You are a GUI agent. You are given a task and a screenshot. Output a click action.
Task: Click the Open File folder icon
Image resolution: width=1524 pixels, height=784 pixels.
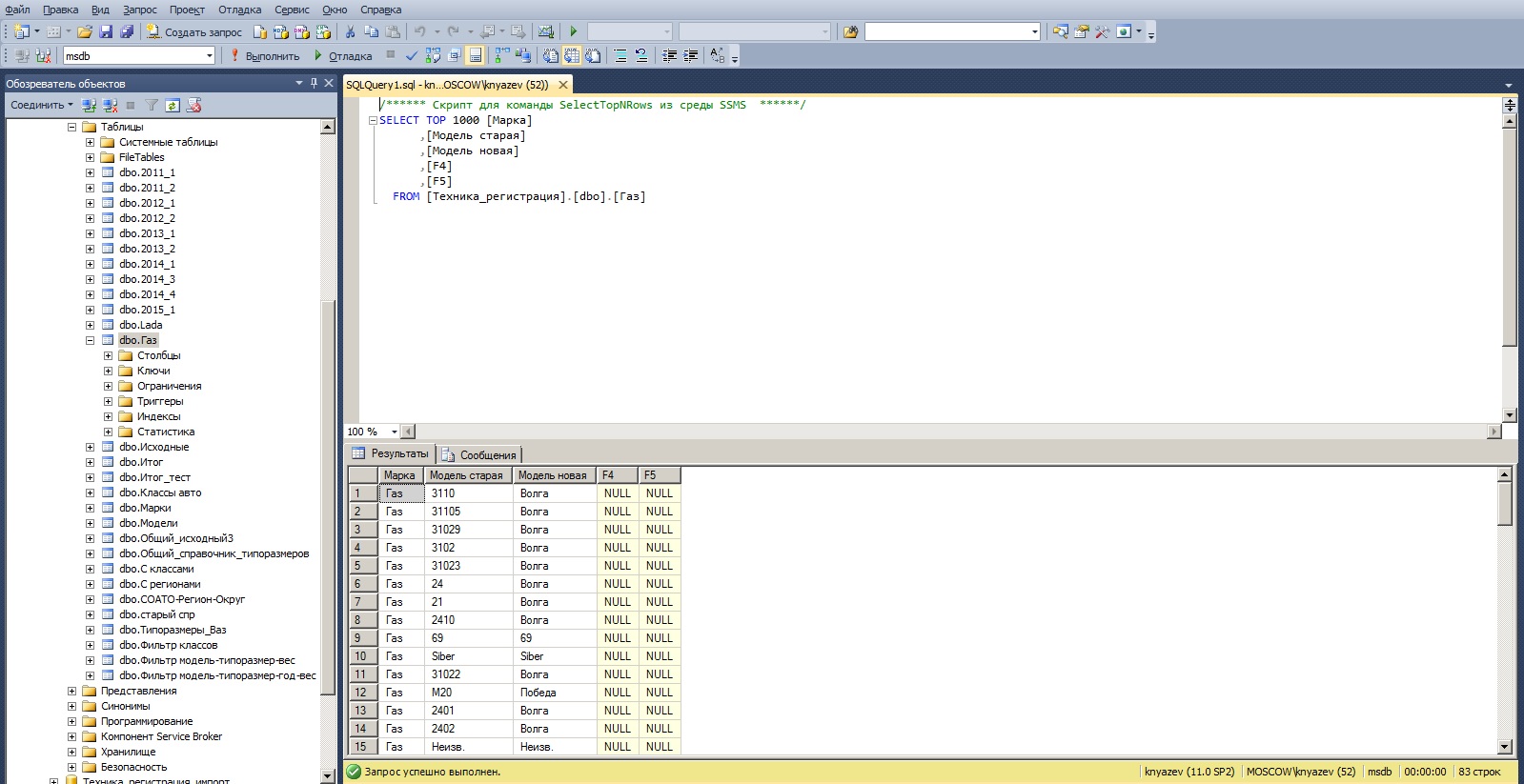(x=85, y=31)
